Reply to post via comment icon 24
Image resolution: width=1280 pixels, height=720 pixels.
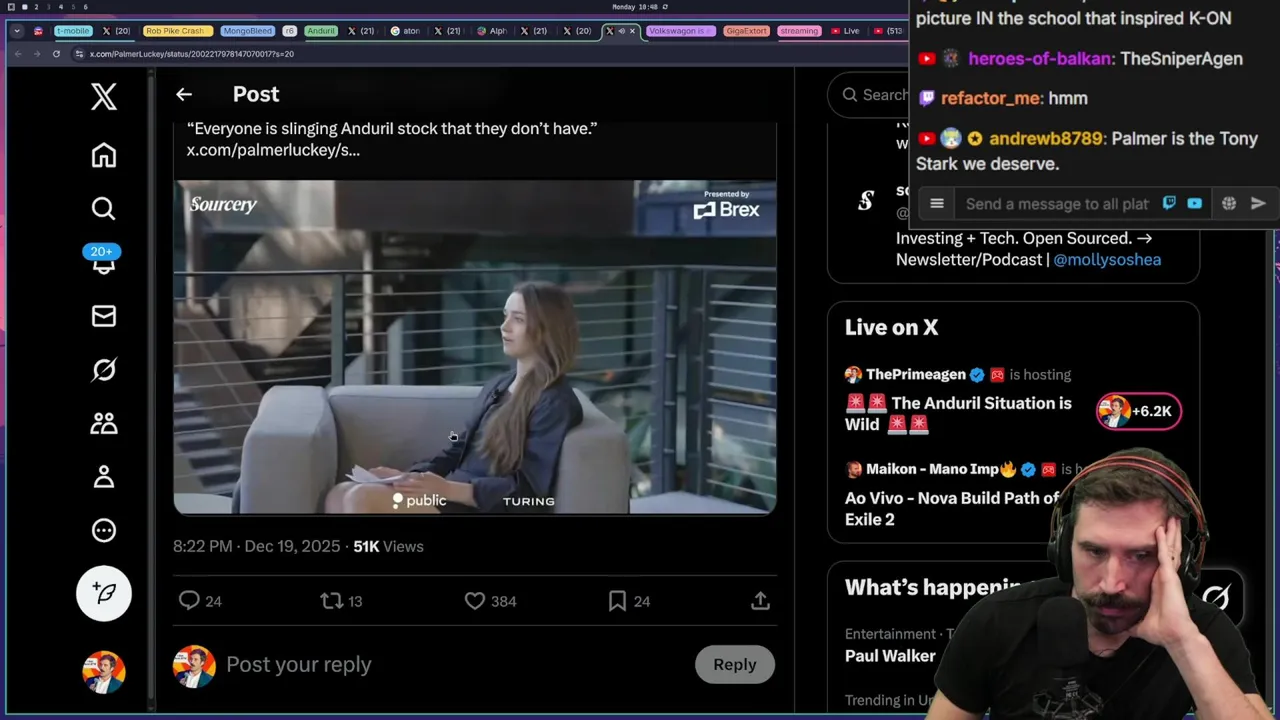coord(199,601)
